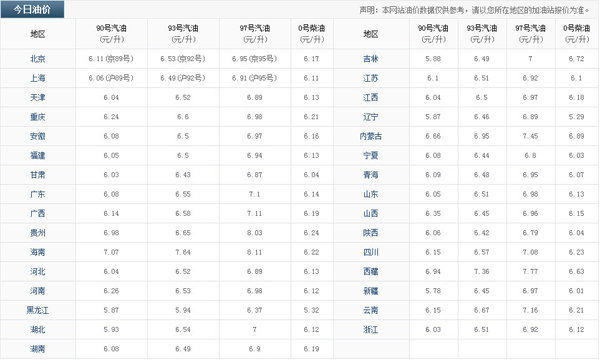Open the 安徽 region link
This screenshot has height=360, width=600.
coord(38,136)
